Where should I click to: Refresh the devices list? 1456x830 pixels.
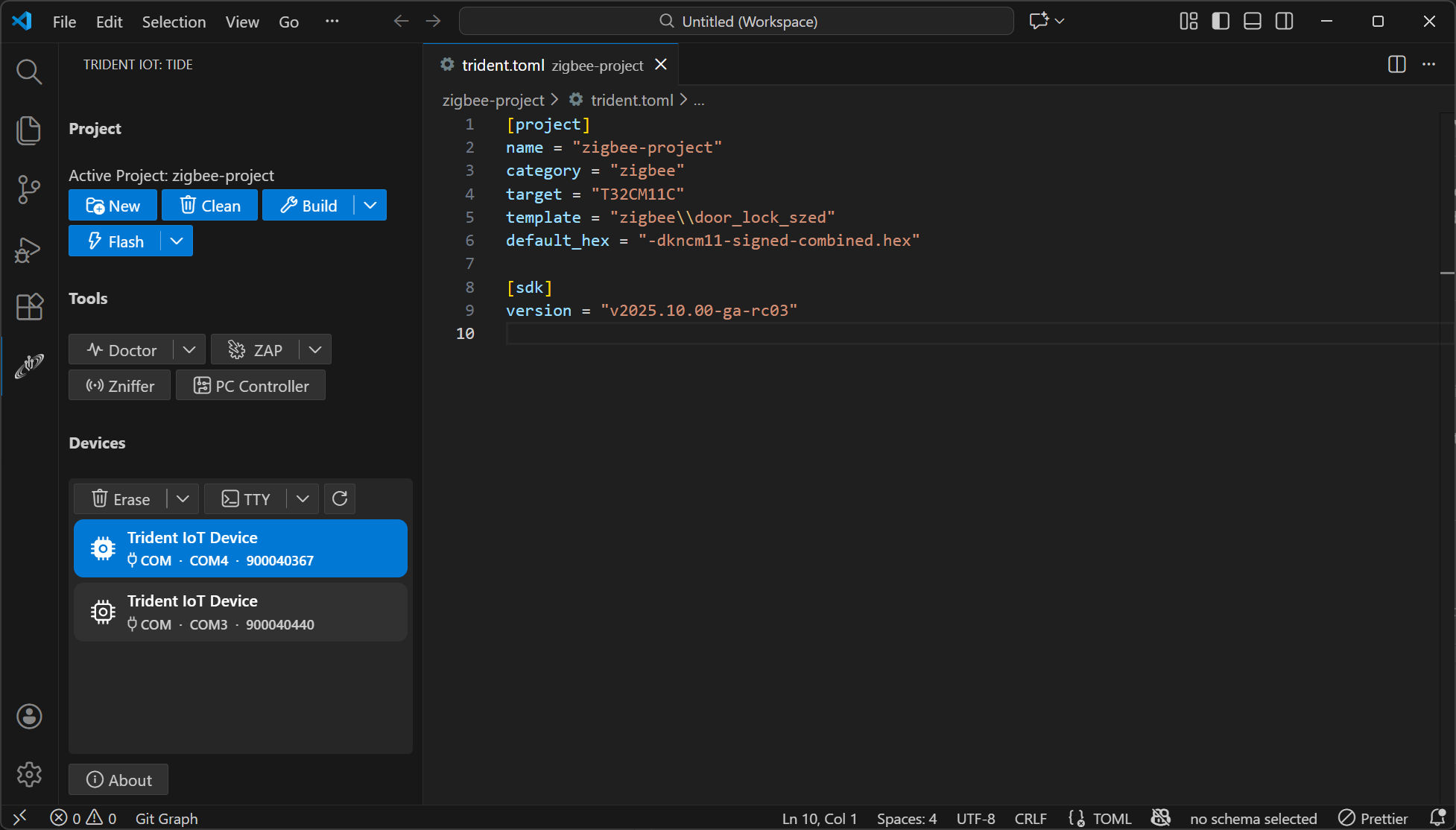(340, 498)
